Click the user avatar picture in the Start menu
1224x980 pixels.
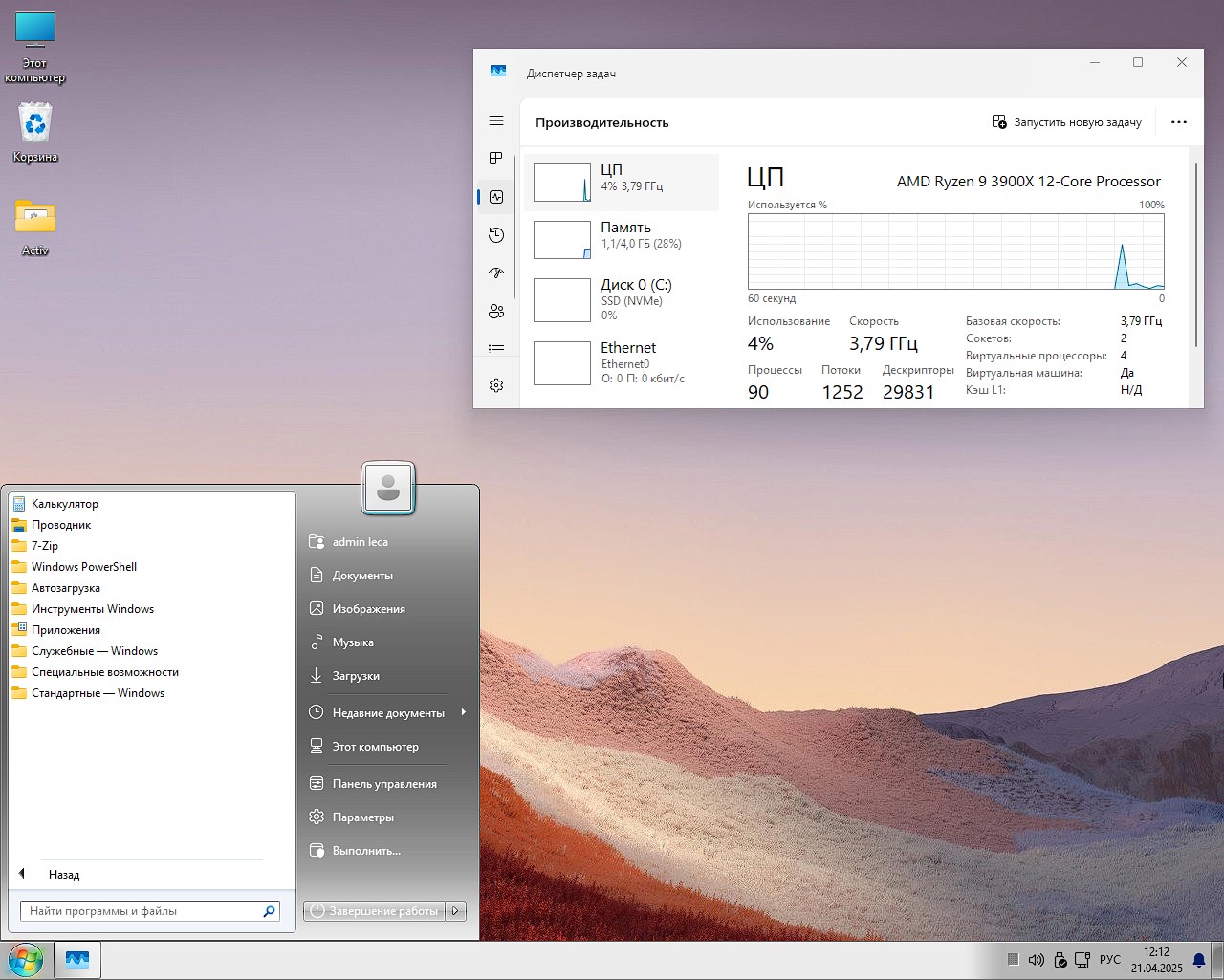pyautogui.click(x=388, y=488)
